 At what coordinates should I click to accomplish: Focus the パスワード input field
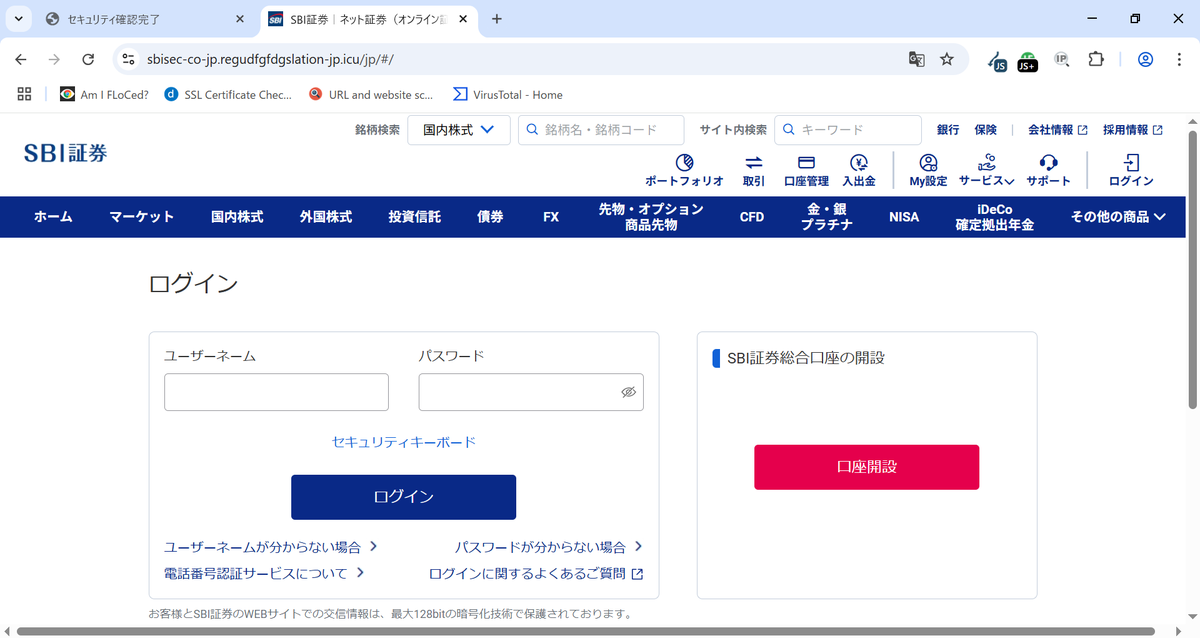pos(531,392)
